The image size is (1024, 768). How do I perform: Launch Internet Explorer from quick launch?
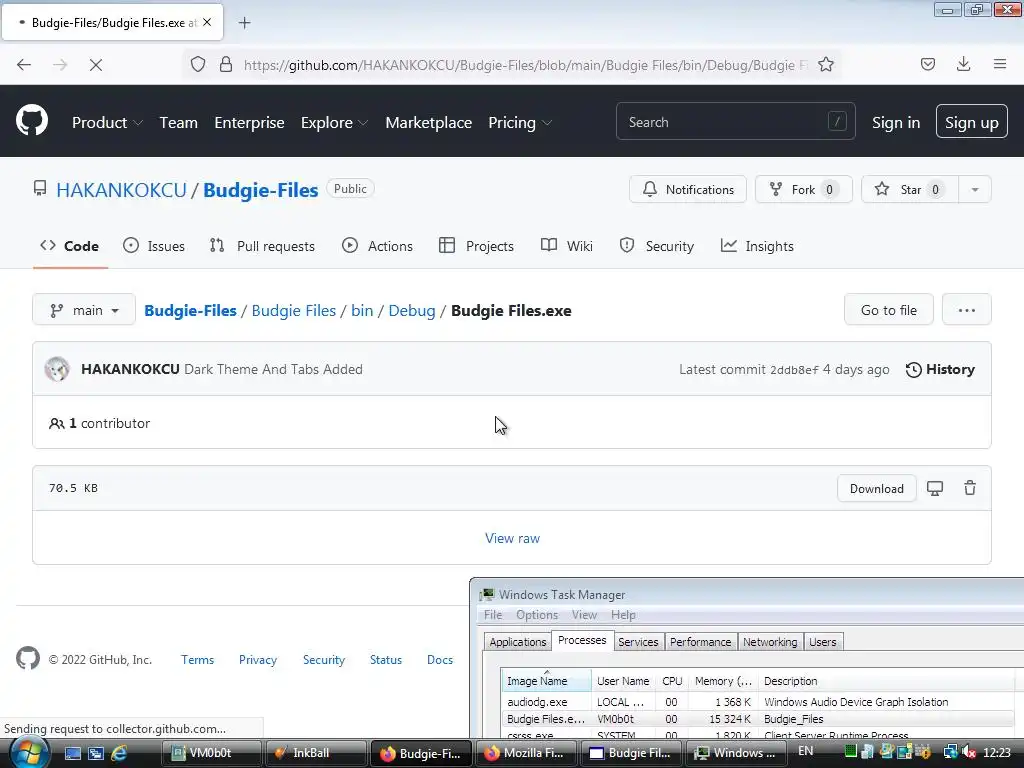[x=120, y=753]
